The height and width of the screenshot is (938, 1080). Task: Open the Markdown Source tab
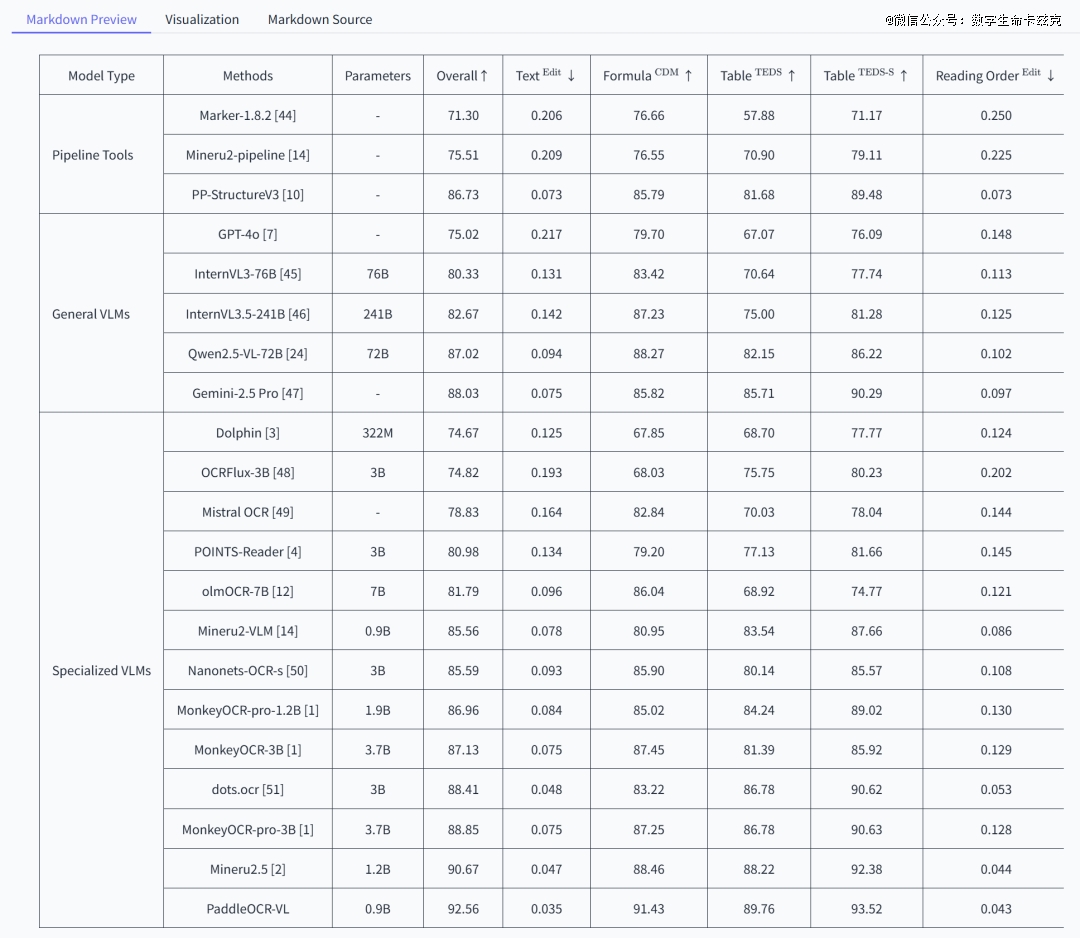(x=320, y=19)
